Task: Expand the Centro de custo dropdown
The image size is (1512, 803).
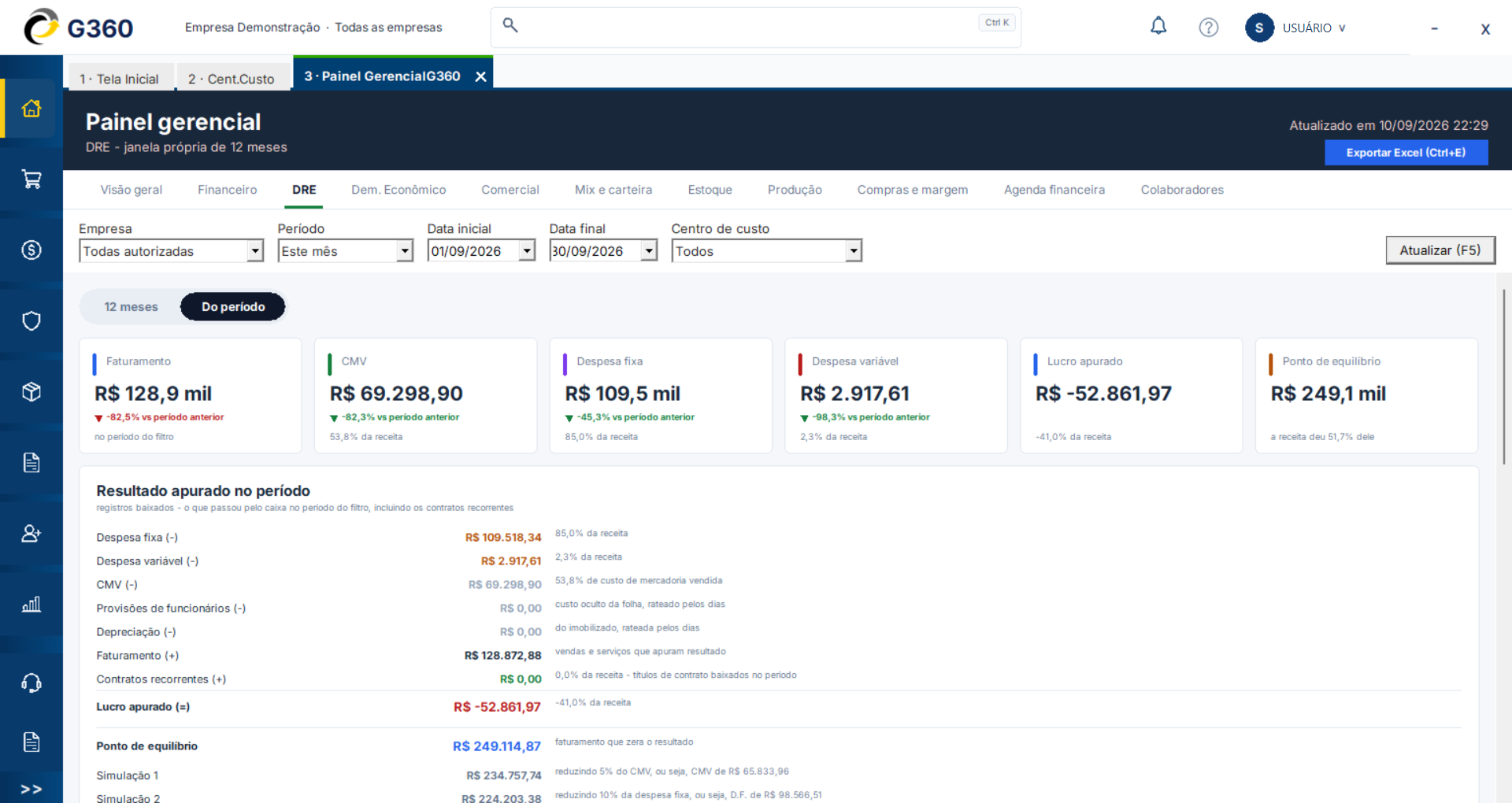Action: (x=854, y=251)
